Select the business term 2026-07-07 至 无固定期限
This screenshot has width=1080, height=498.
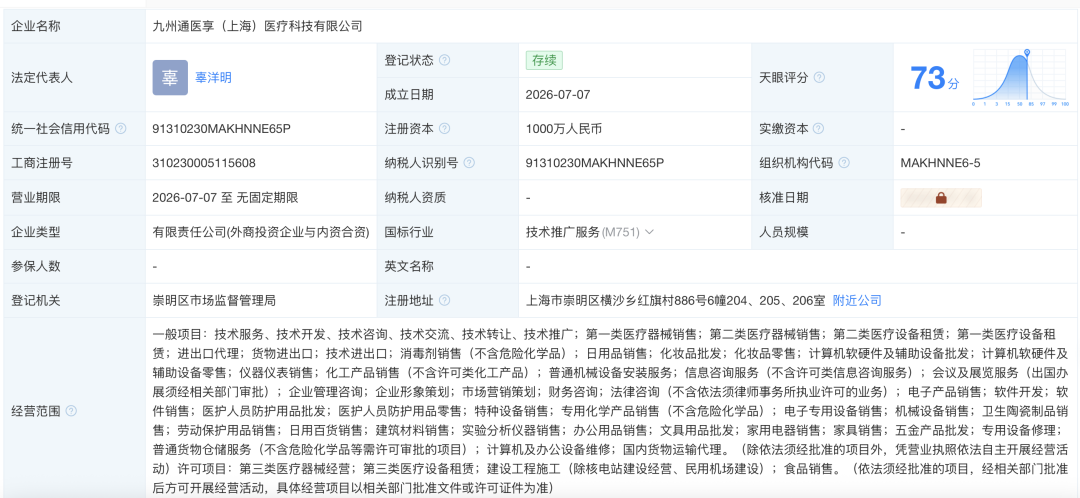(225, 198)
